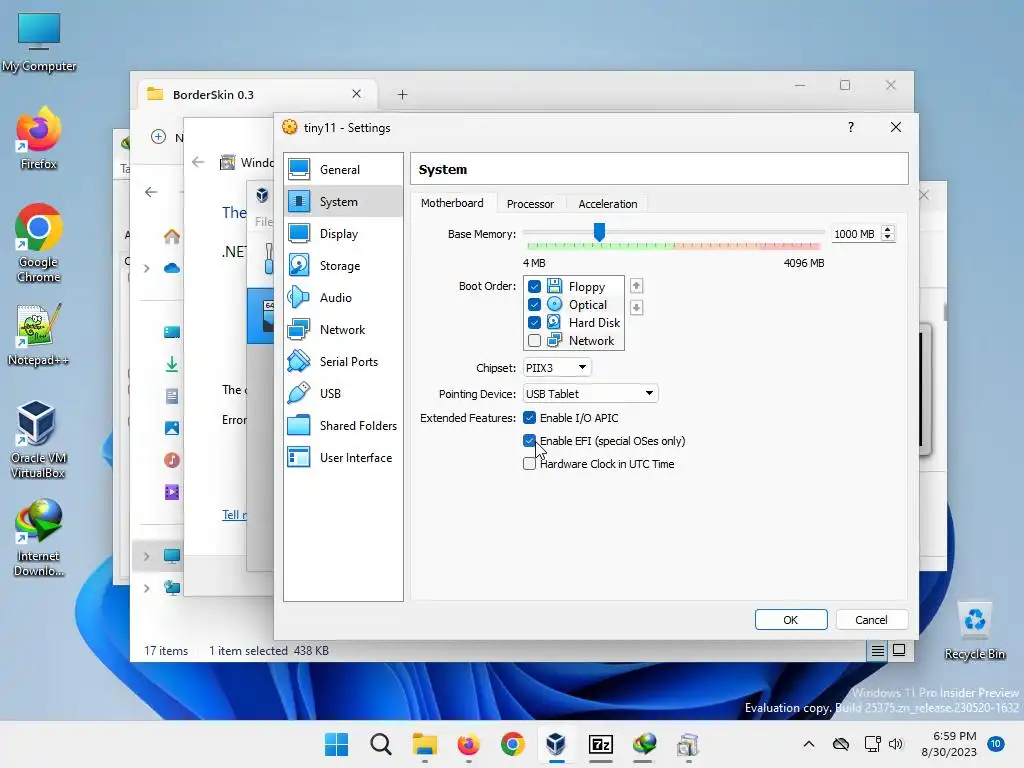
Task: Go back in the BorderSkin Explorer window
Action: [151, 192]
